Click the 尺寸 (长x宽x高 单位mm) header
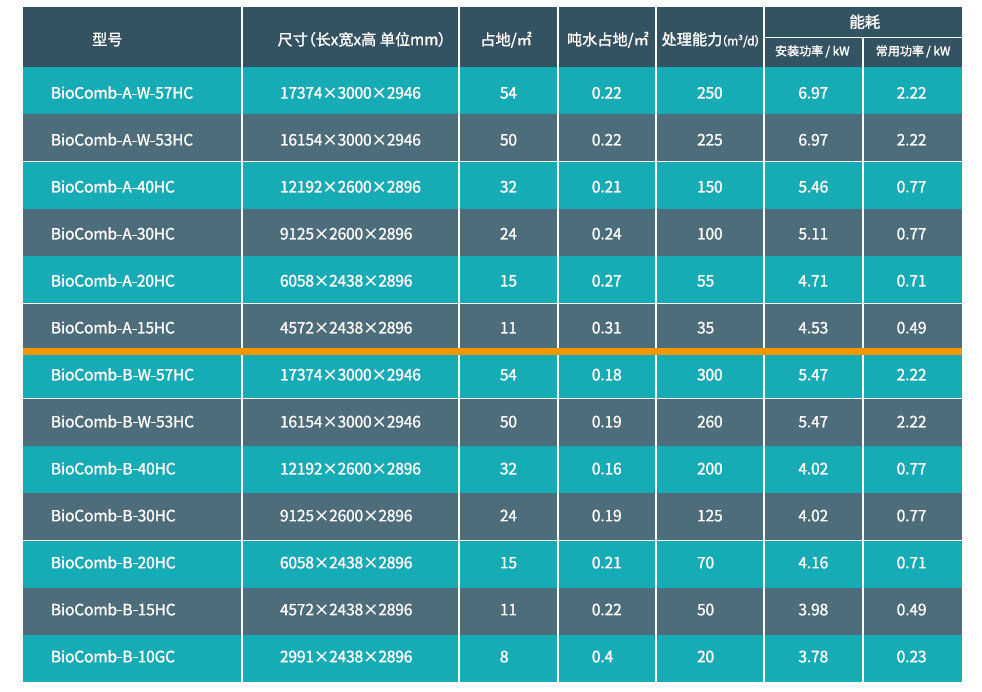Viewport: 982px width, 692px height. coord(360,40)
